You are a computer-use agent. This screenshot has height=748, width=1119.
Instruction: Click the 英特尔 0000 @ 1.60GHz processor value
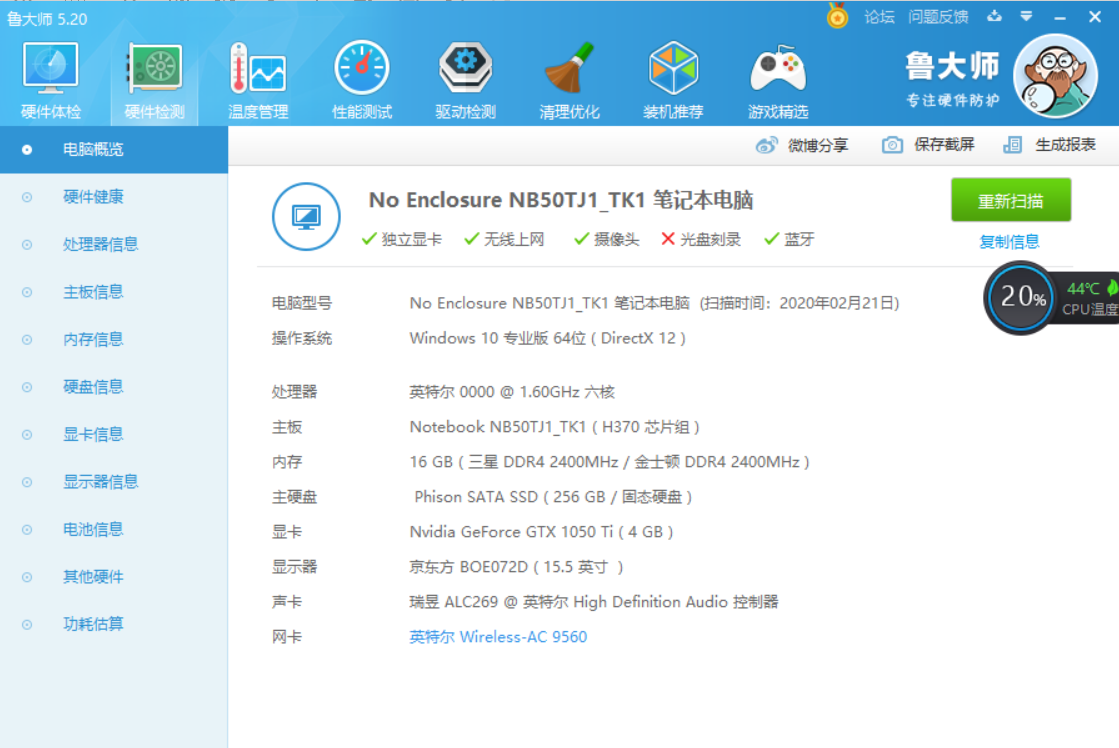512,392
